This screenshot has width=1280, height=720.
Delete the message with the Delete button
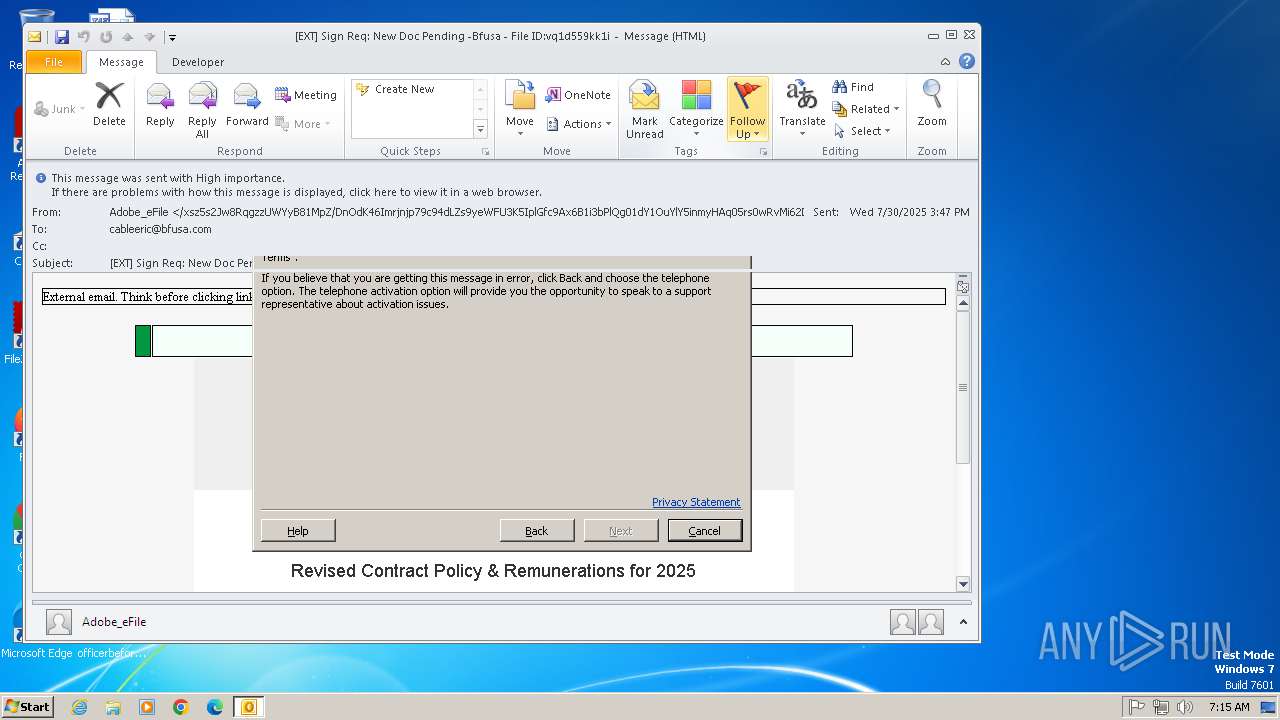tap(109, 105)
